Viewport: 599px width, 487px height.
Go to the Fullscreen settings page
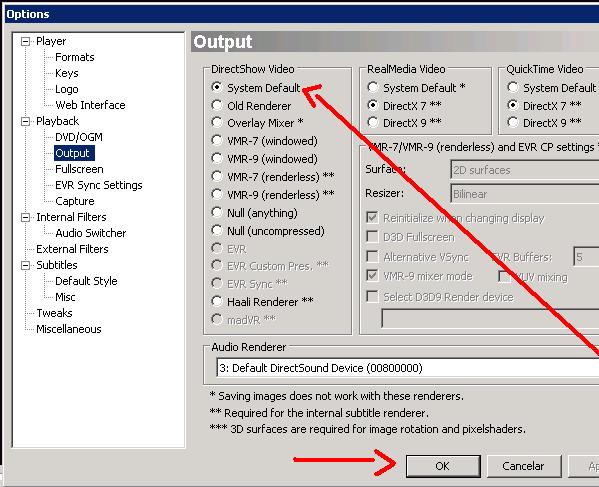pyautogui.click(x=79, y=169)
